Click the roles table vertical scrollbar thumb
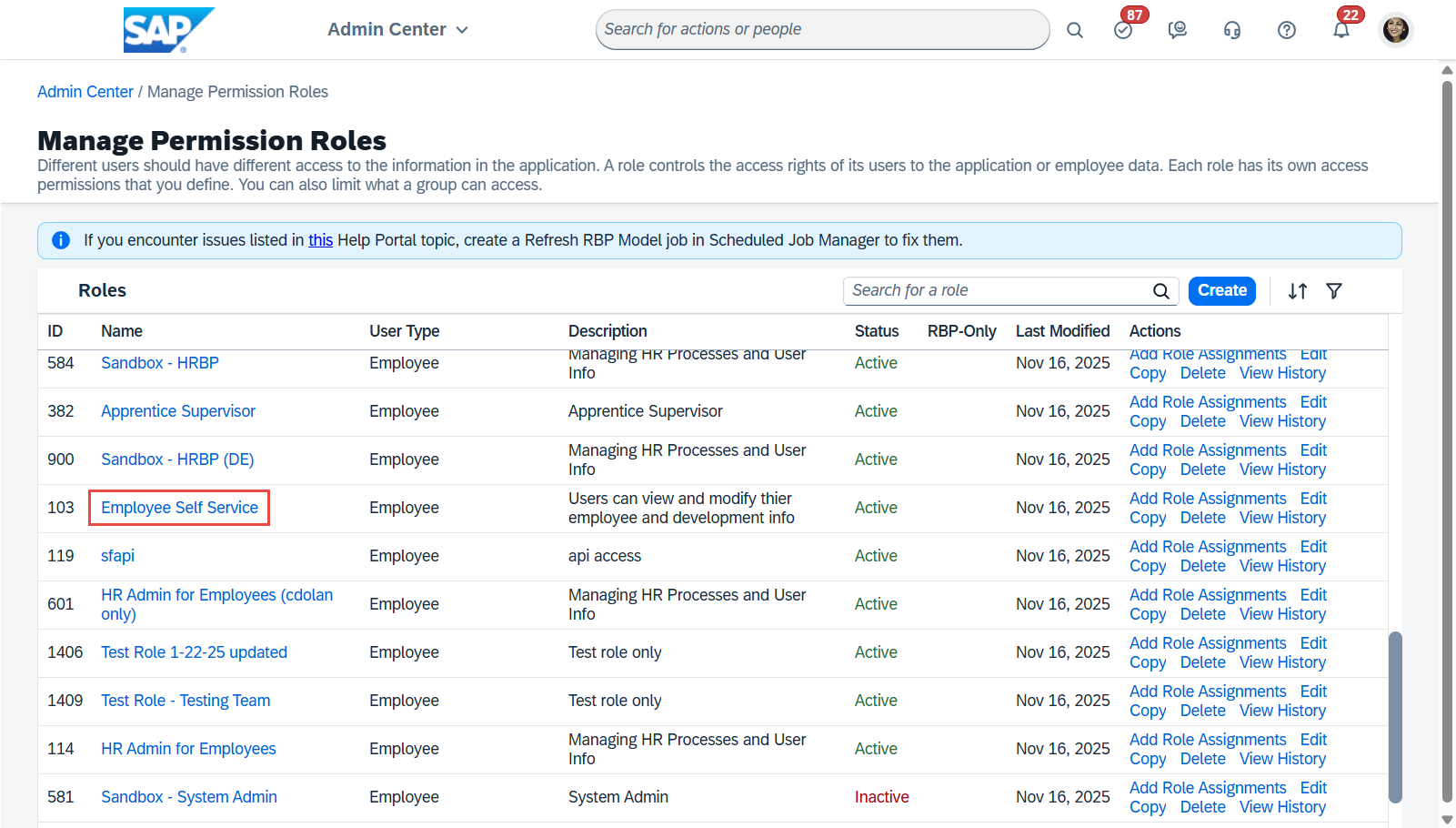Screen dimensions: 1456x828 coord(1395,717)
